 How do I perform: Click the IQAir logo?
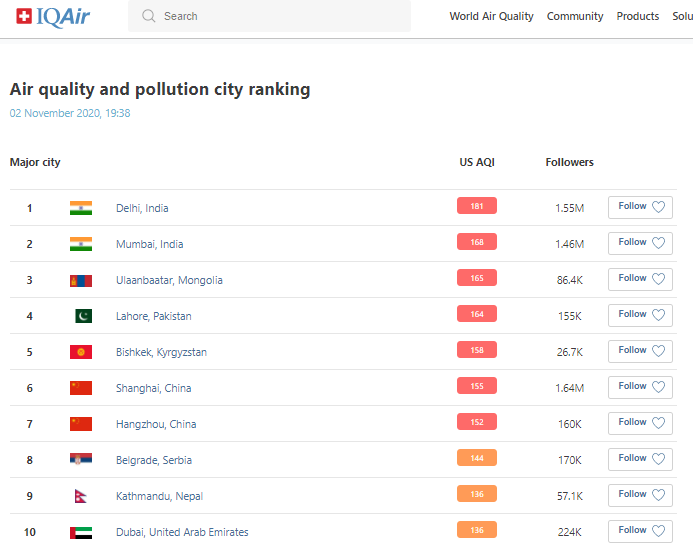(x=60, y=16)
